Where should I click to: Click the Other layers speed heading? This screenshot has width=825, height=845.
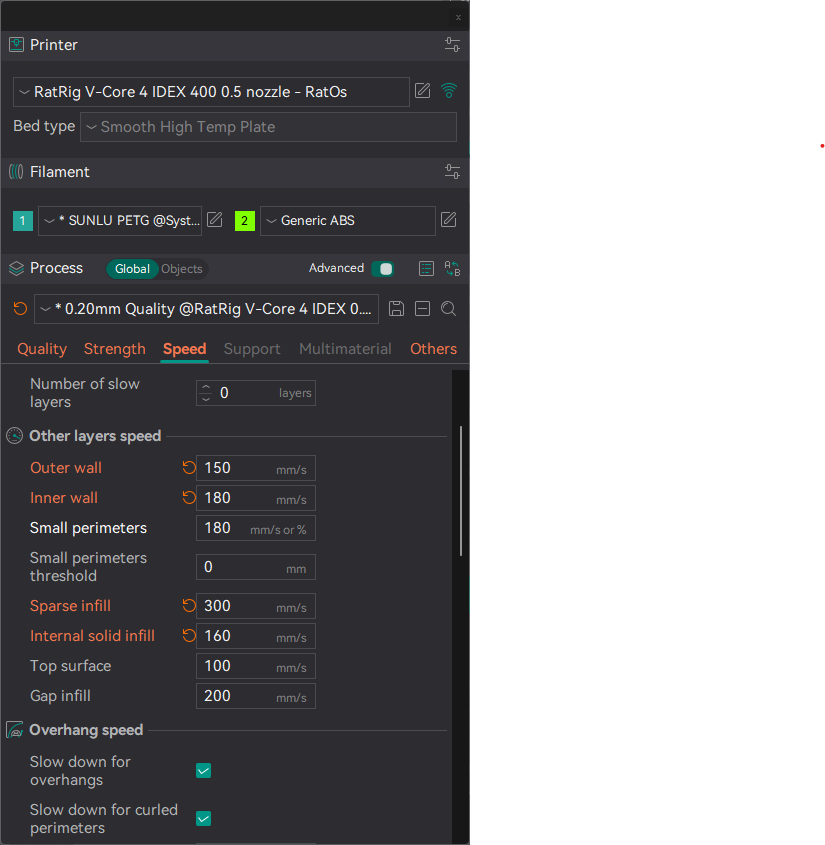(x=95, y=435)
